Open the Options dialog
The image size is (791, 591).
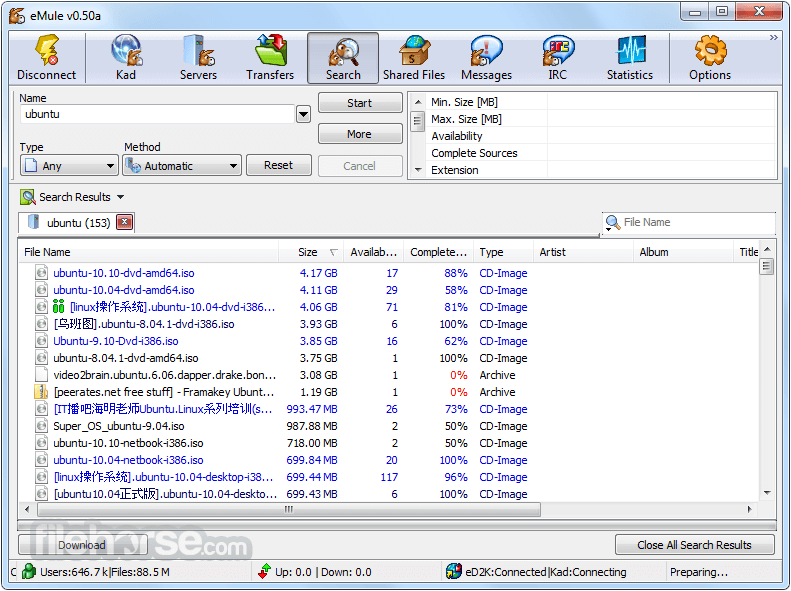click(710, 57)
